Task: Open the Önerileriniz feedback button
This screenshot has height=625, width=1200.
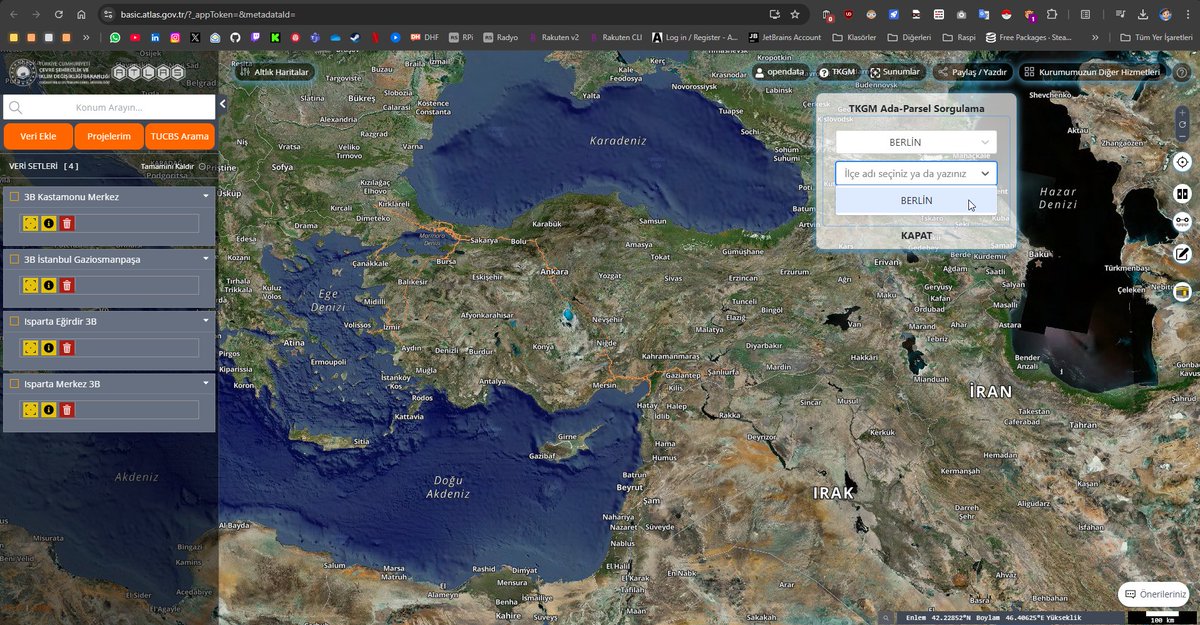Action: tap(1155, 594)
